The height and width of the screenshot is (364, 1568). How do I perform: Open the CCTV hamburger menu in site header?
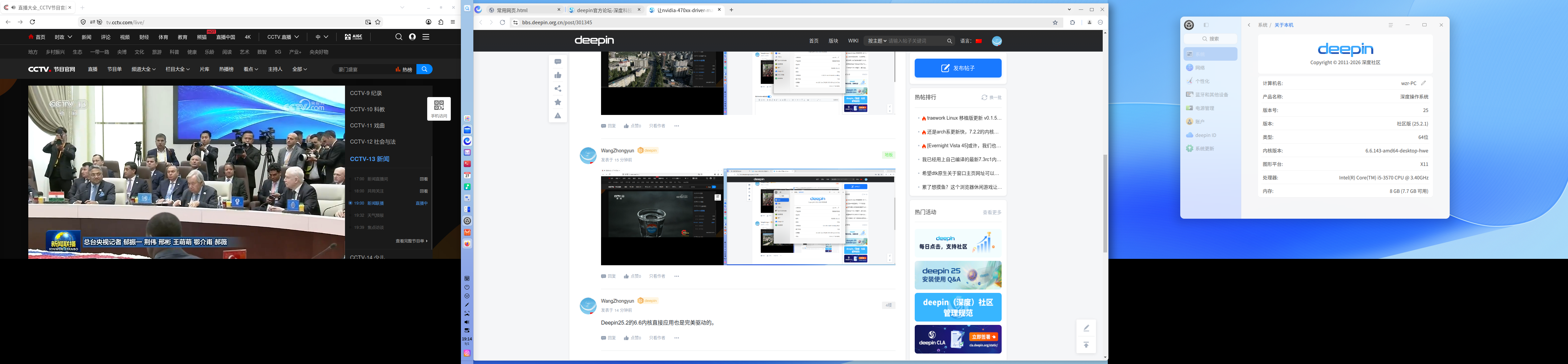coord(426,36)
